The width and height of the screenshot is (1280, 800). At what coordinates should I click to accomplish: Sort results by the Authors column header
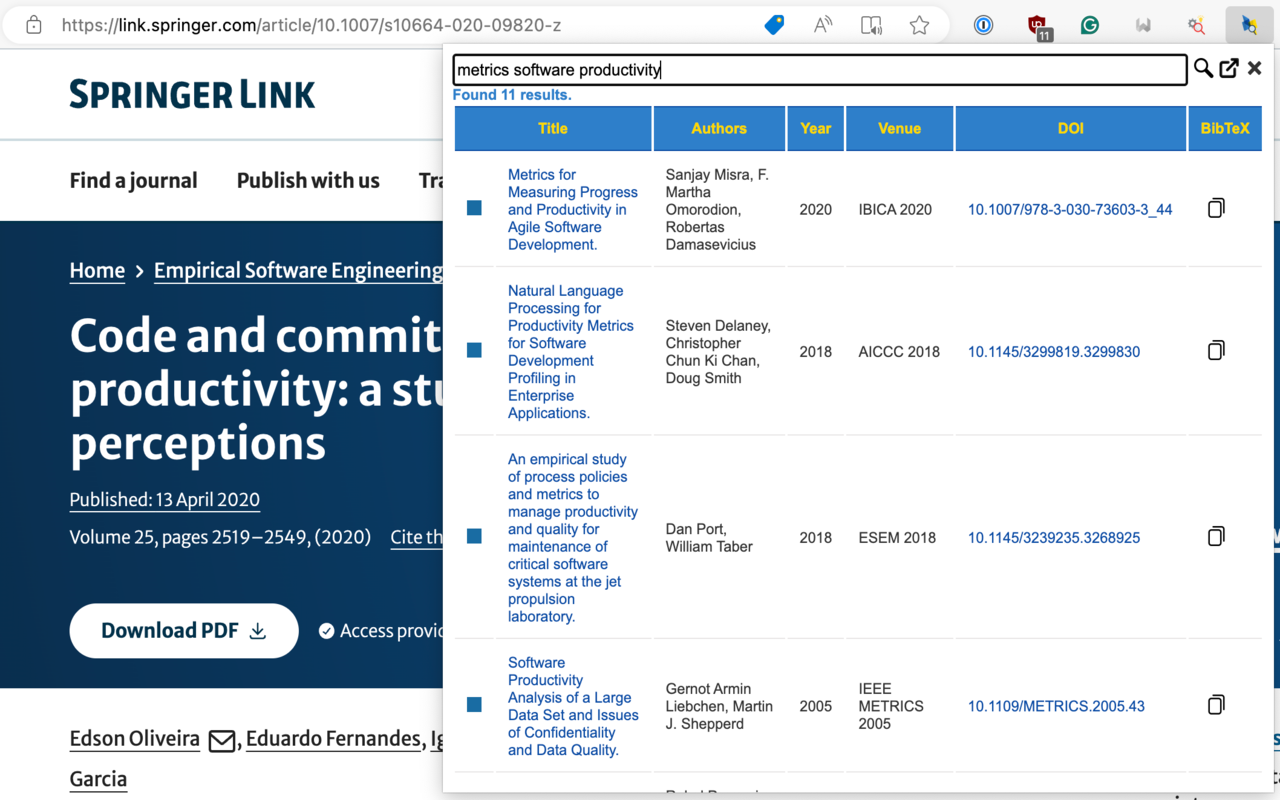719,128
